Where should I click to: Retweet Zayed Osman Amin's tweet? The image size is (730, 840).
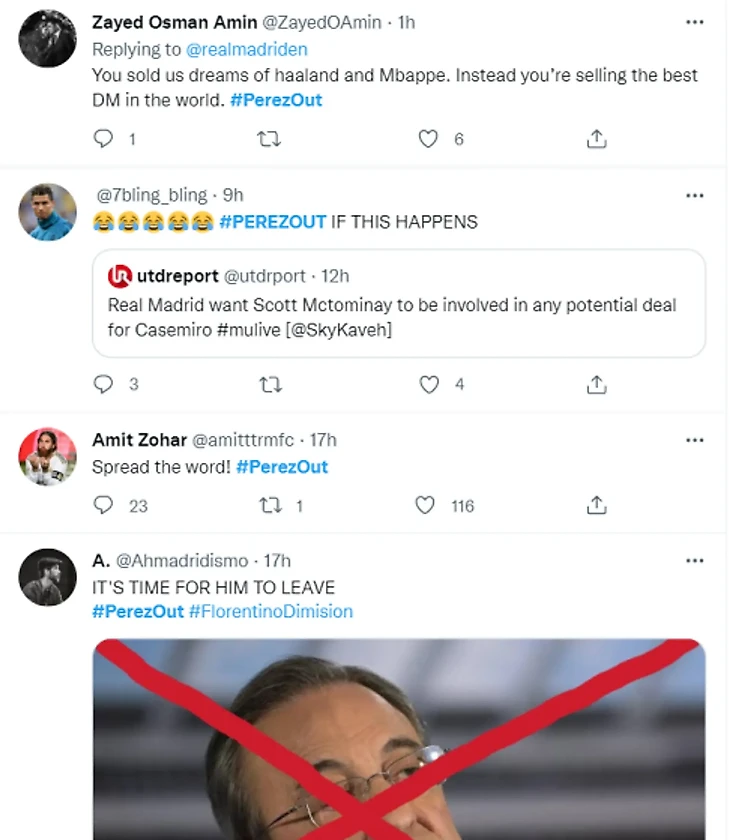269,139
